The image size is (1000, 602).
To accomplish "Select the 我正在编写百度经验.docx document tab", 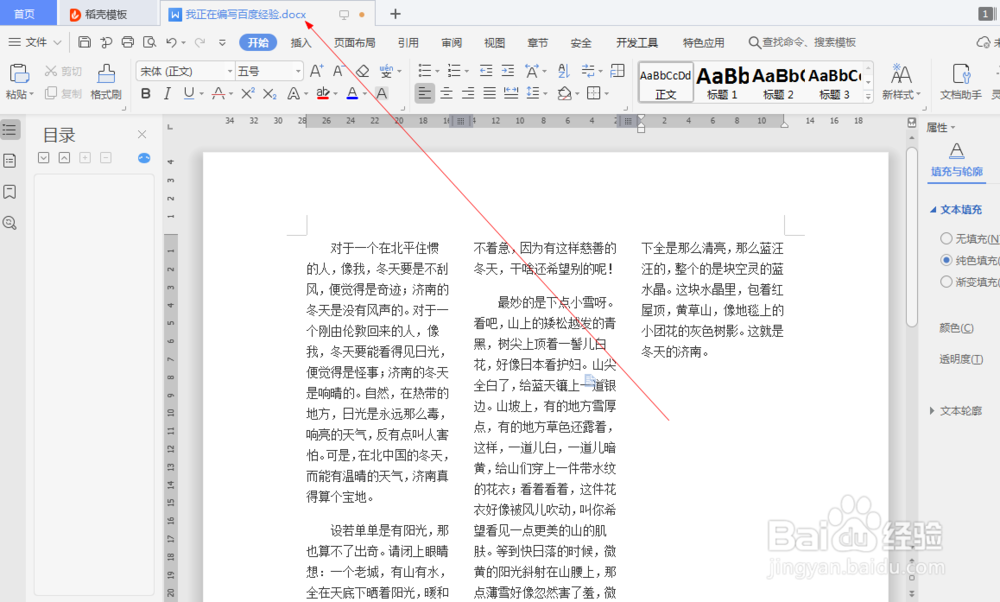I will [x=245, y=14].
